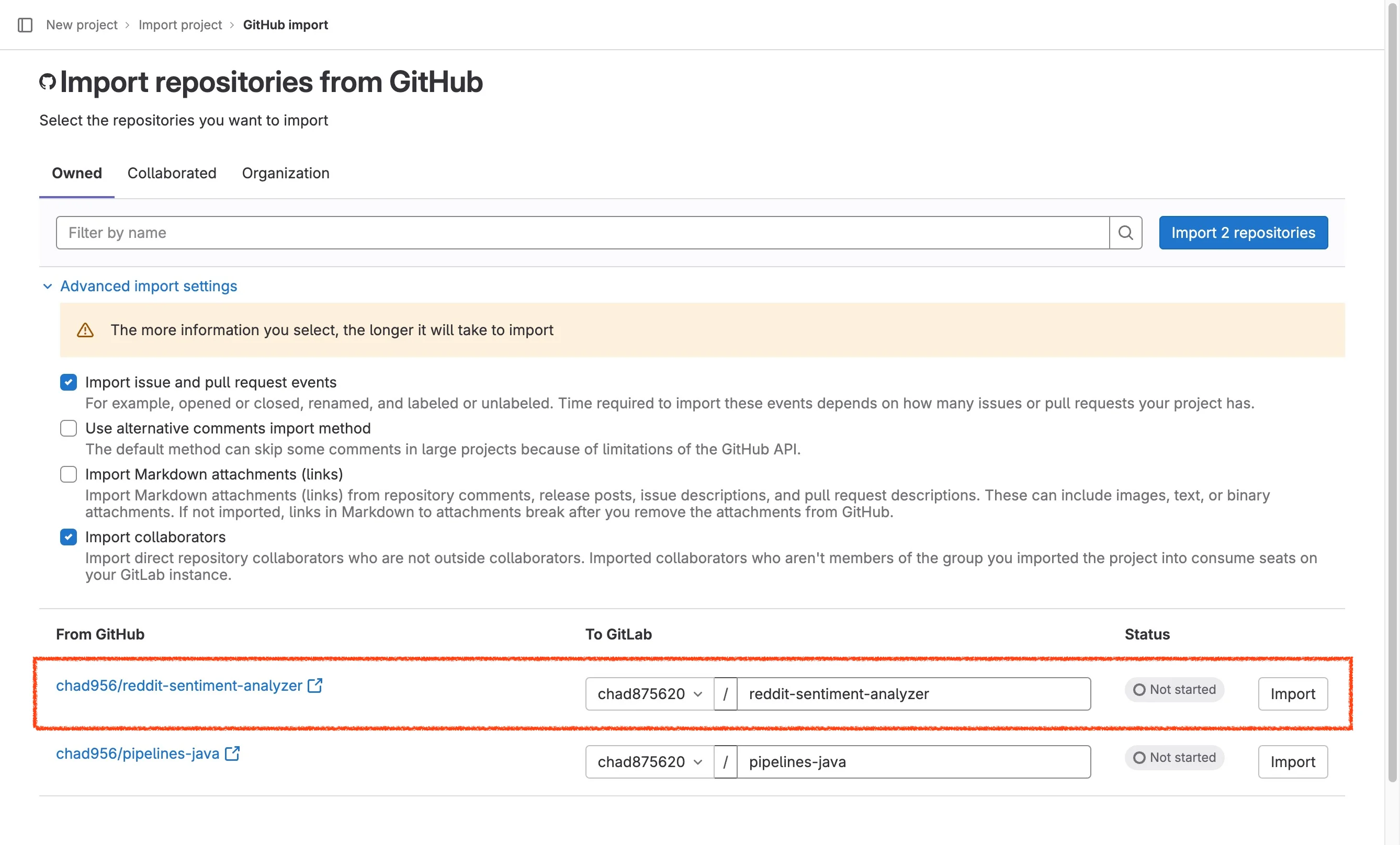Open namespace dropdown for reddit-sentiment-analyzer
This screenshot has width=1400, height=845.
649,694
